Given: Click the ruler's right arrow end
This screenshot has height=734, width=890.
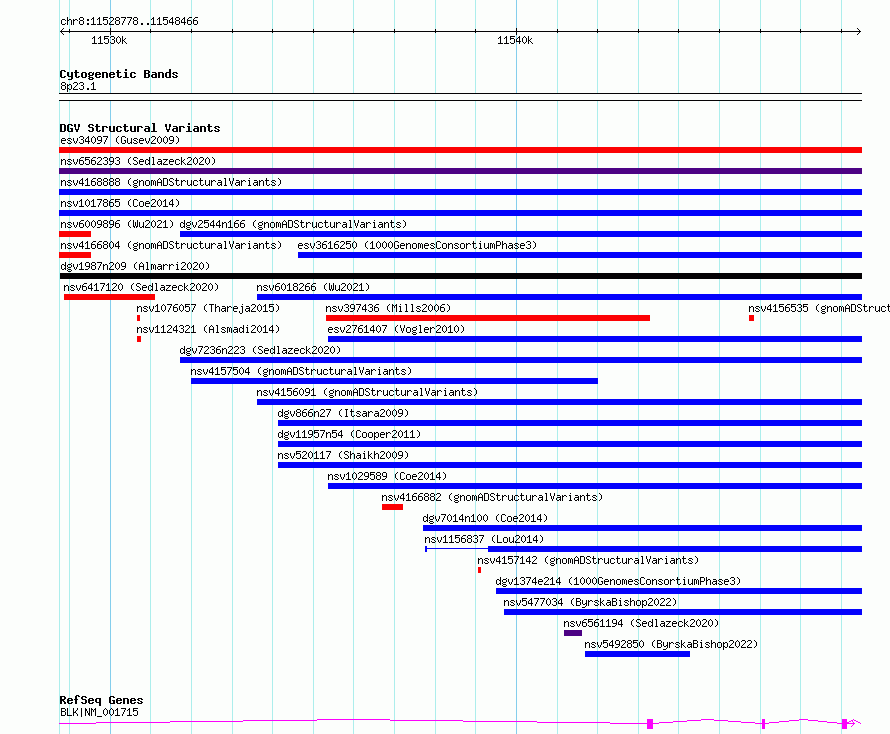Looking at the screenshot, I should pos(859,31).
